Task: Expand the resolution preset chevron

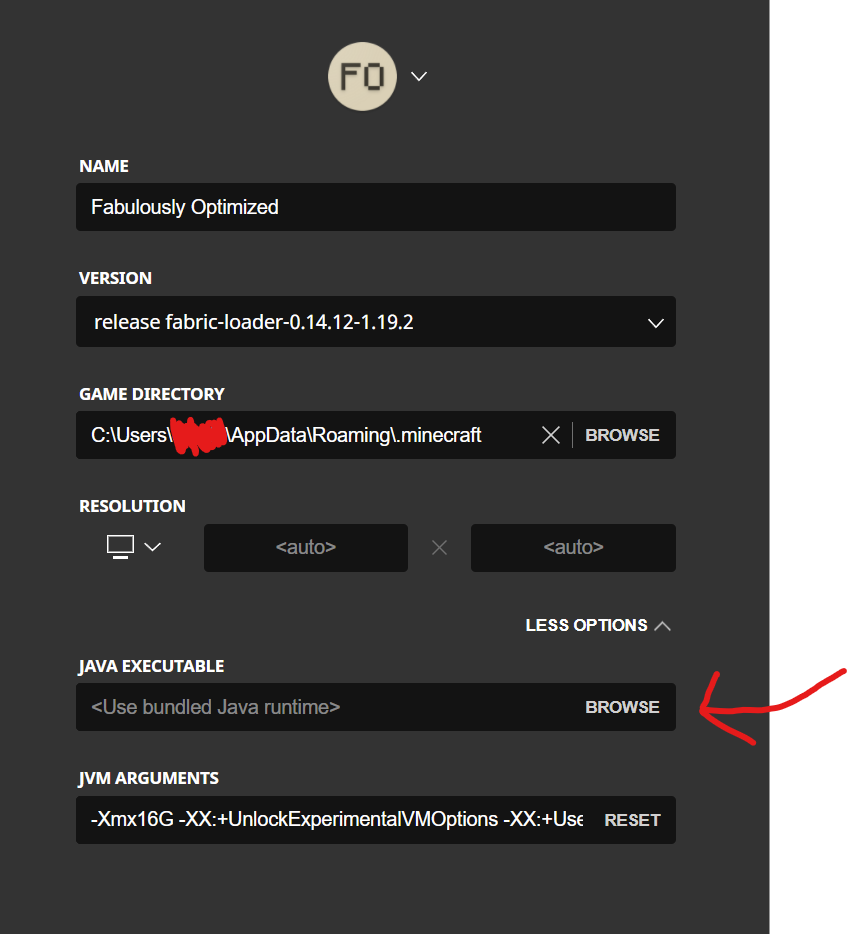Action: tap(153, 547)
